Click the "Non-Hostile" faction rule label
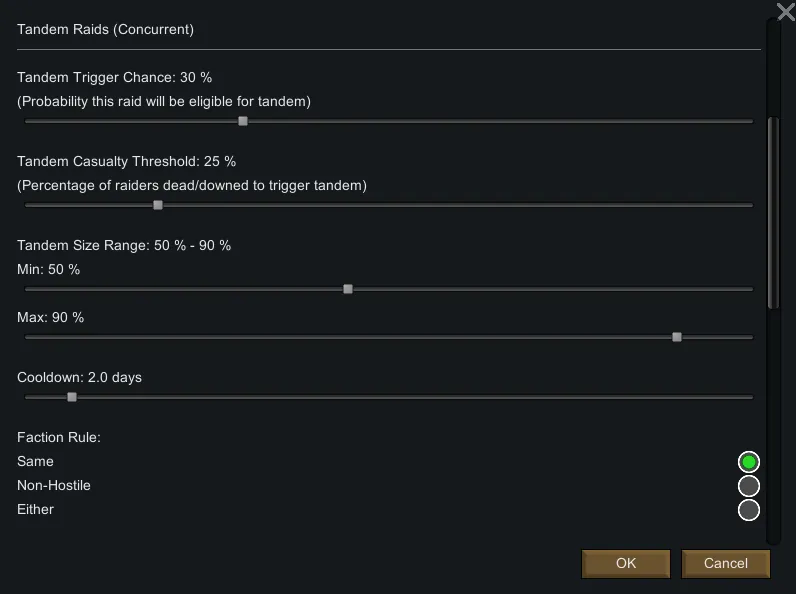 click(x=54, y=486)
